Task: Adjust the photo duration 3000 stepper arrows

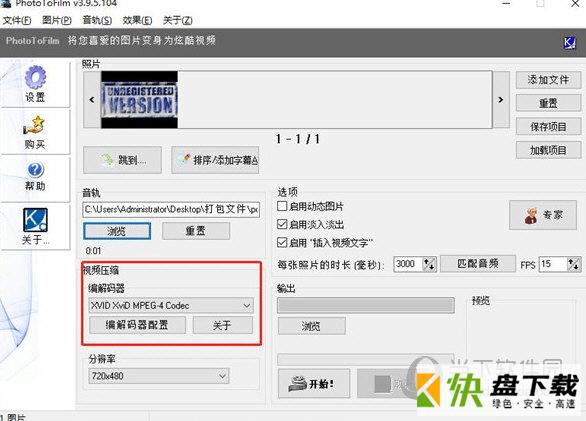Action: pyautogui.click(x=429, y=264)
